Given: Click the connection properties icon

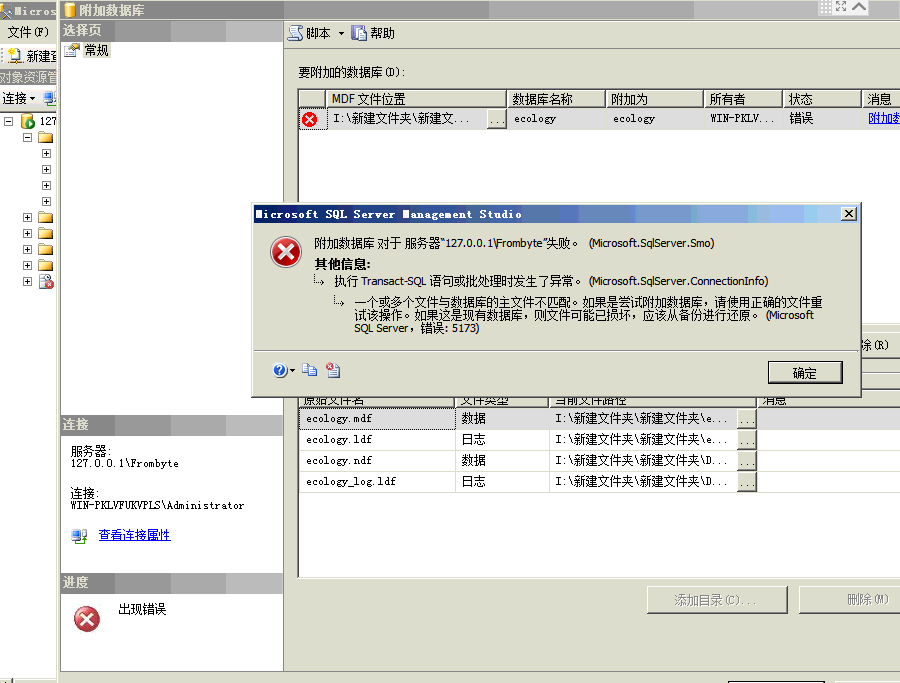Looking at the screenshot, I should tap(79, 536).
